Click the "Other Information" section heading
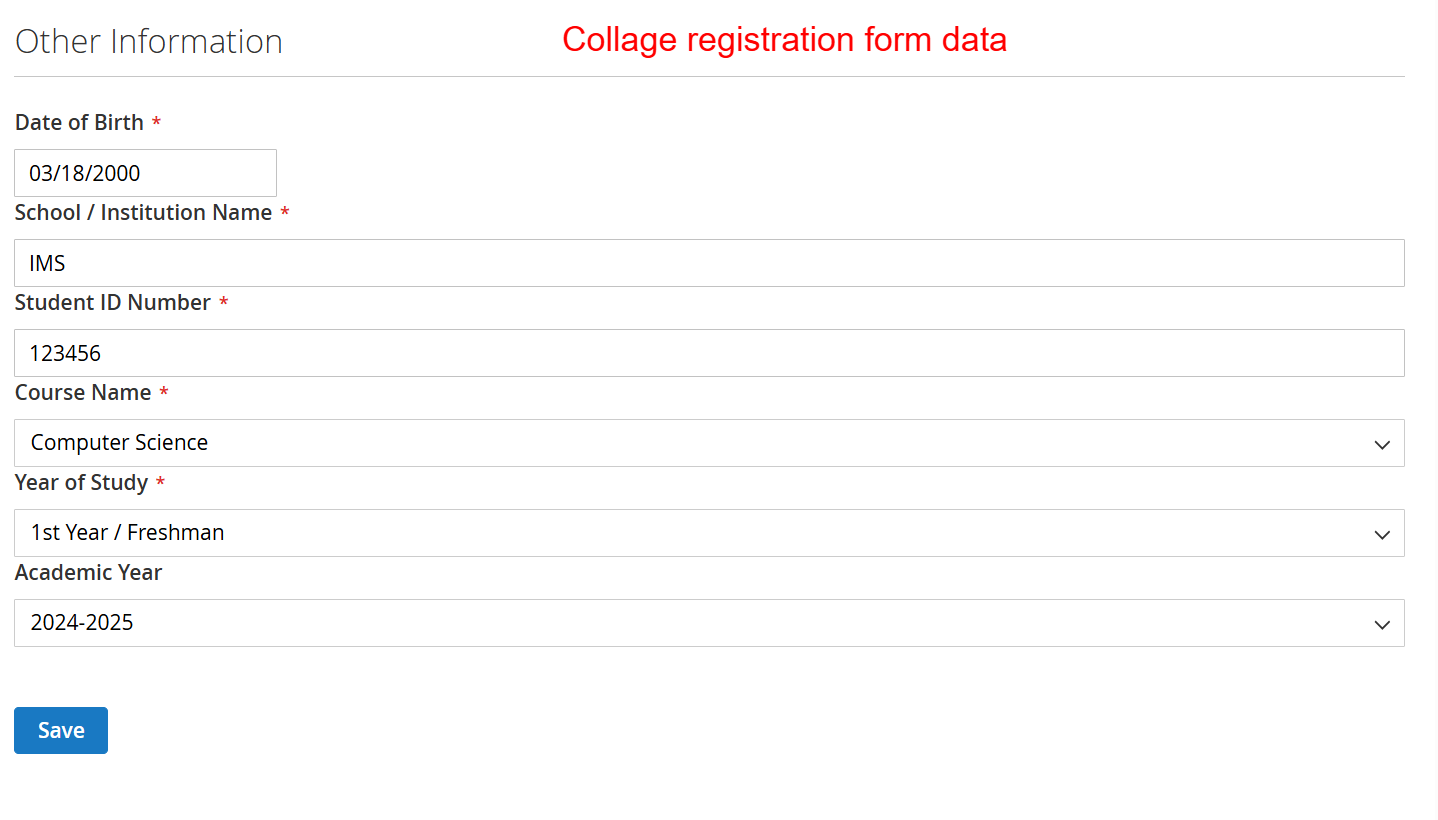This screenshot has width=1438, height=820. click(149, 41)
